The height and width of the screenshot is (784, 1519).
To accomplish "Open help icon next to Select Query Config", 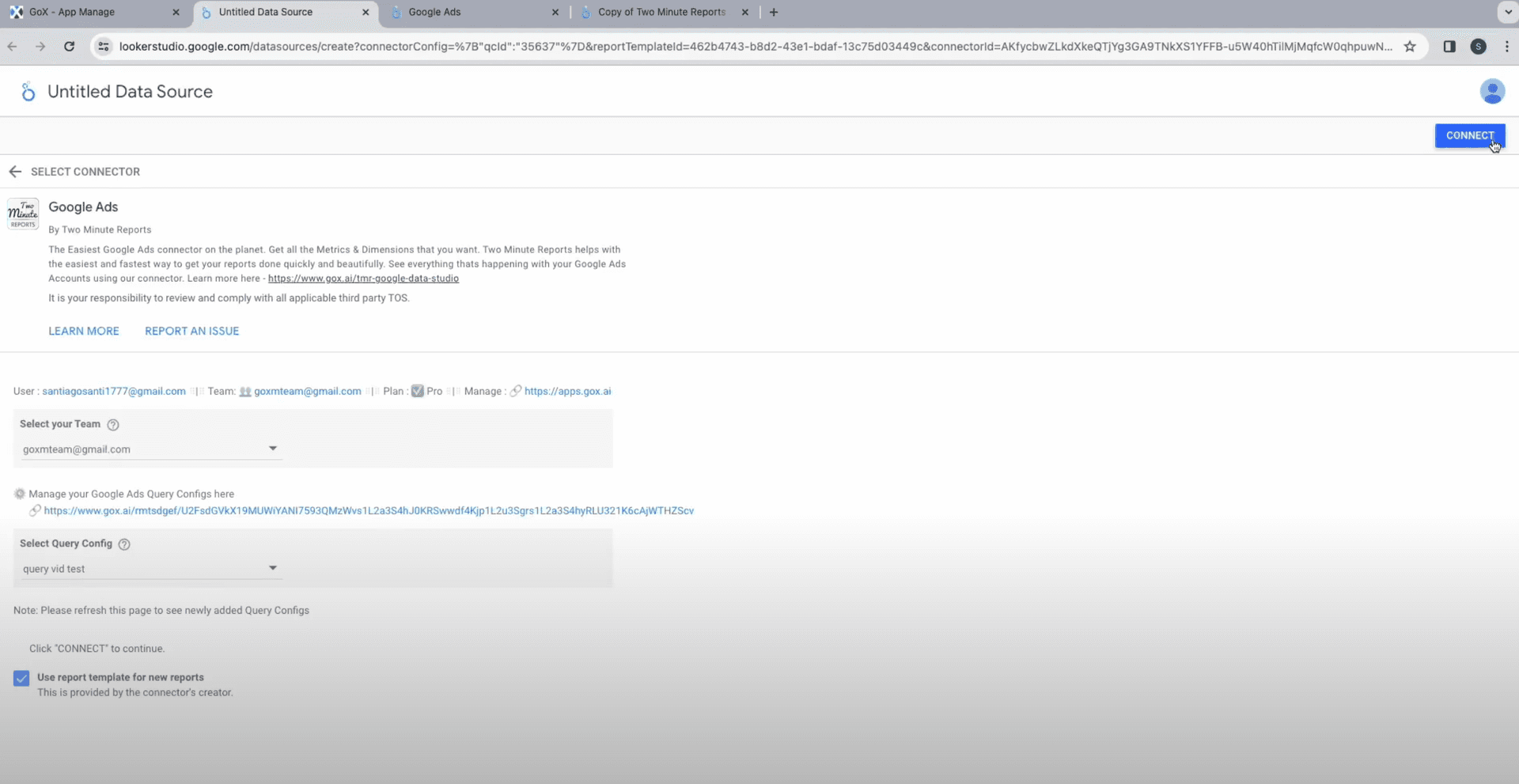I will (124, 544).
